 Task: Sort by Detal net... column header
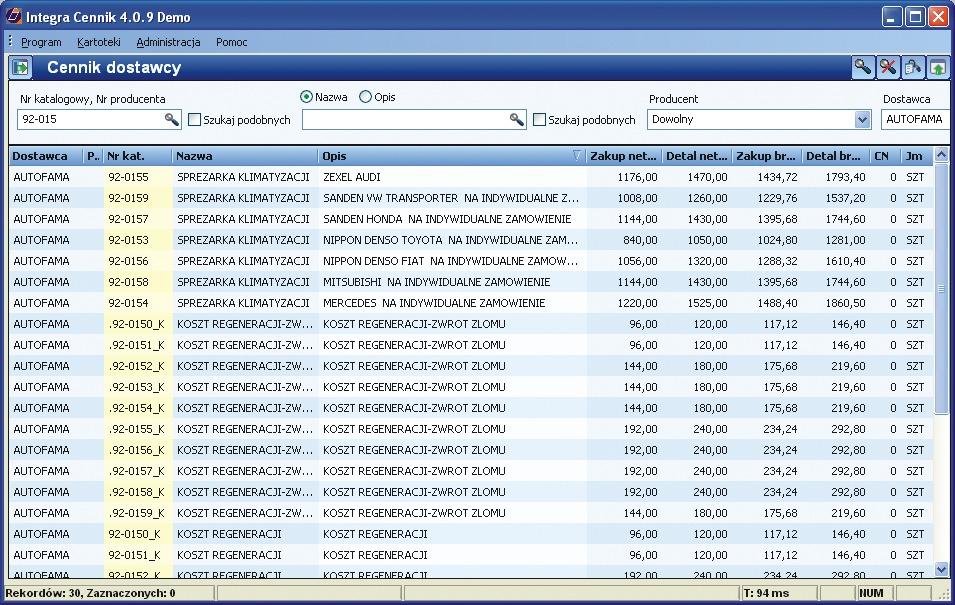point(696,156)
